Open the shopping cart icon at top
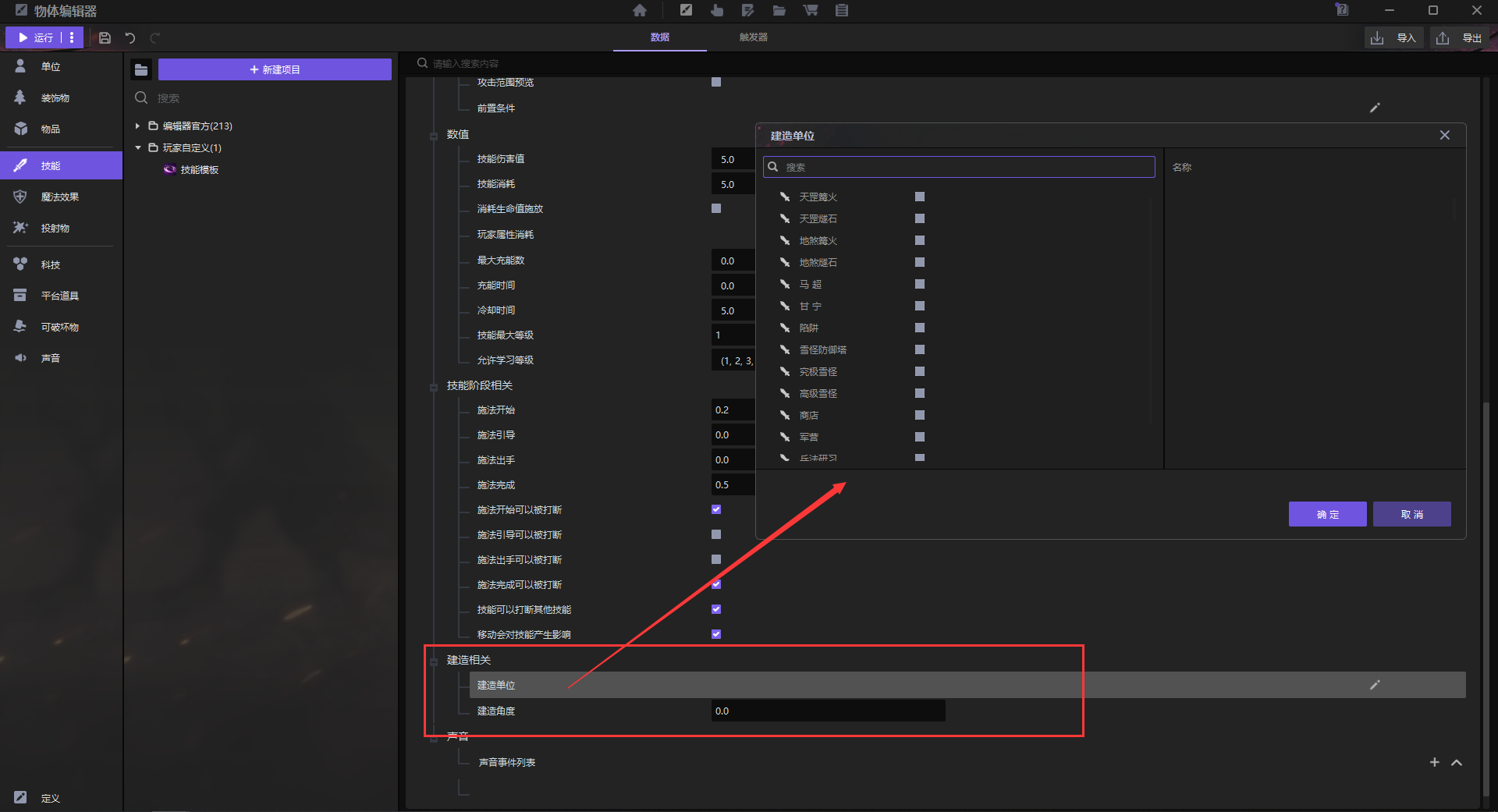Viewport: 1498px width, 812px height. coord(811,10)
